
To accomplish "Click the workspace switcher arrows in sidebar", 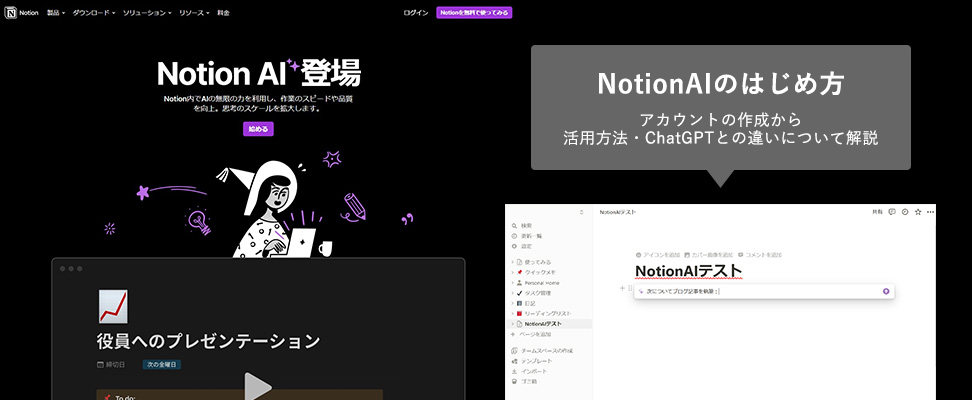I will tap(581, 212).
